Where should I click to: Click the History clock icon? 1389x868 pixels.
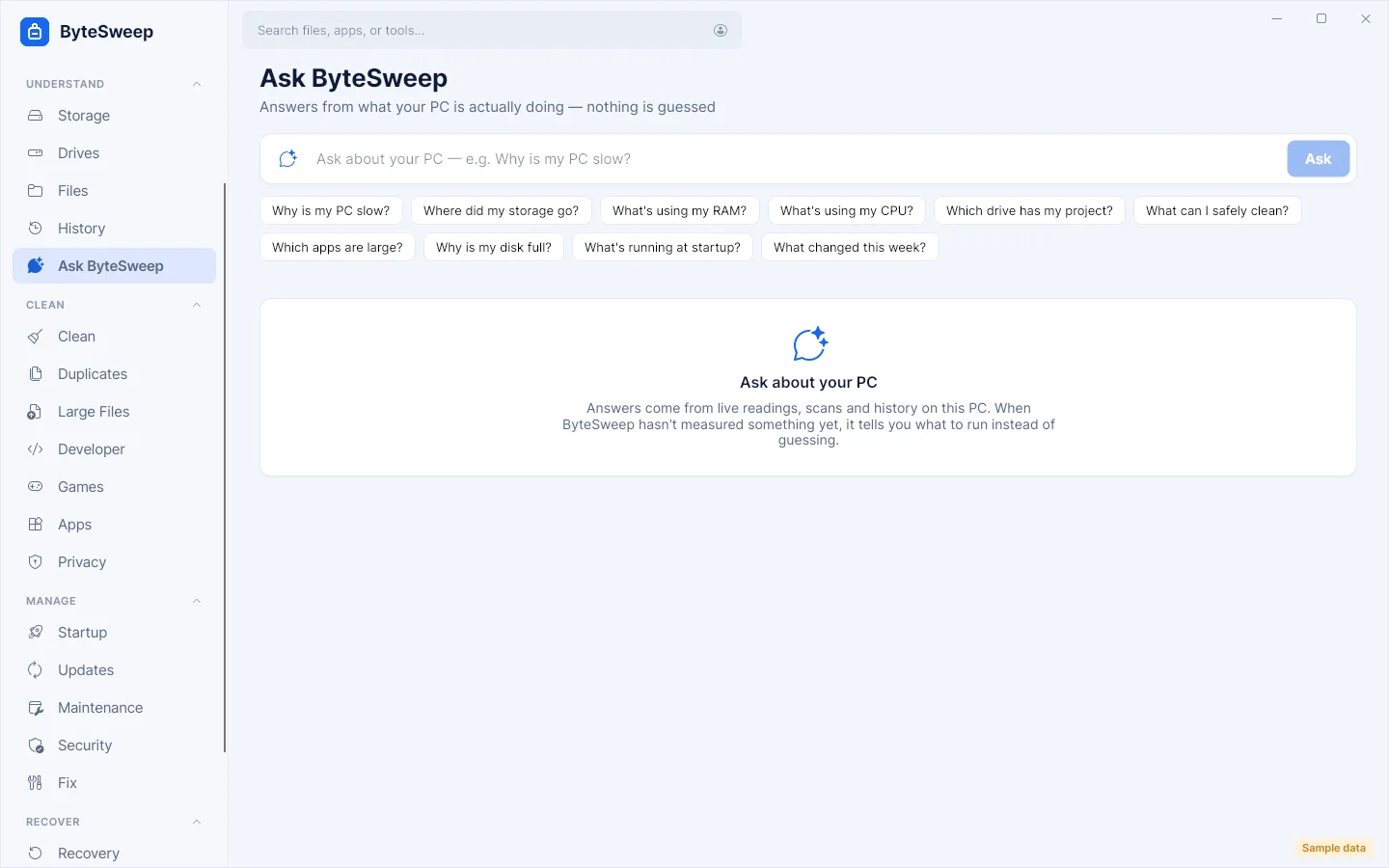(x=36, y=229)
